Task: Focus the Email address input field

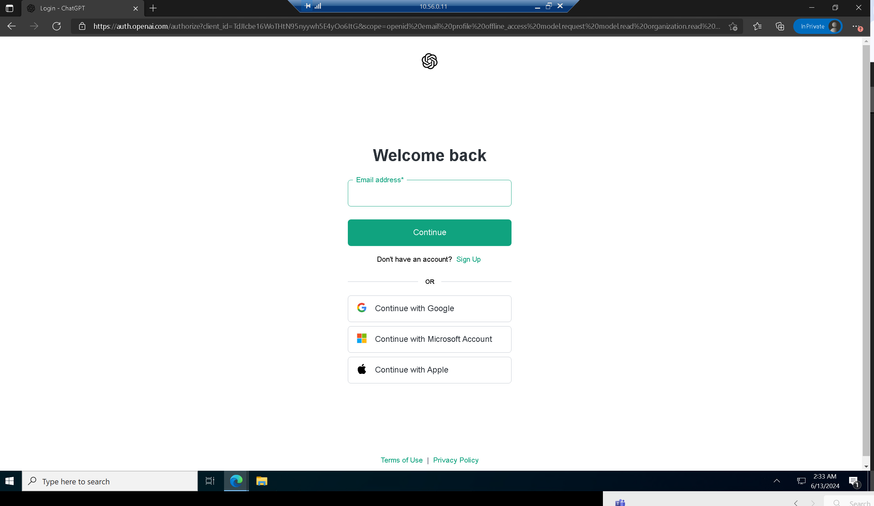Action: [429, 193]
